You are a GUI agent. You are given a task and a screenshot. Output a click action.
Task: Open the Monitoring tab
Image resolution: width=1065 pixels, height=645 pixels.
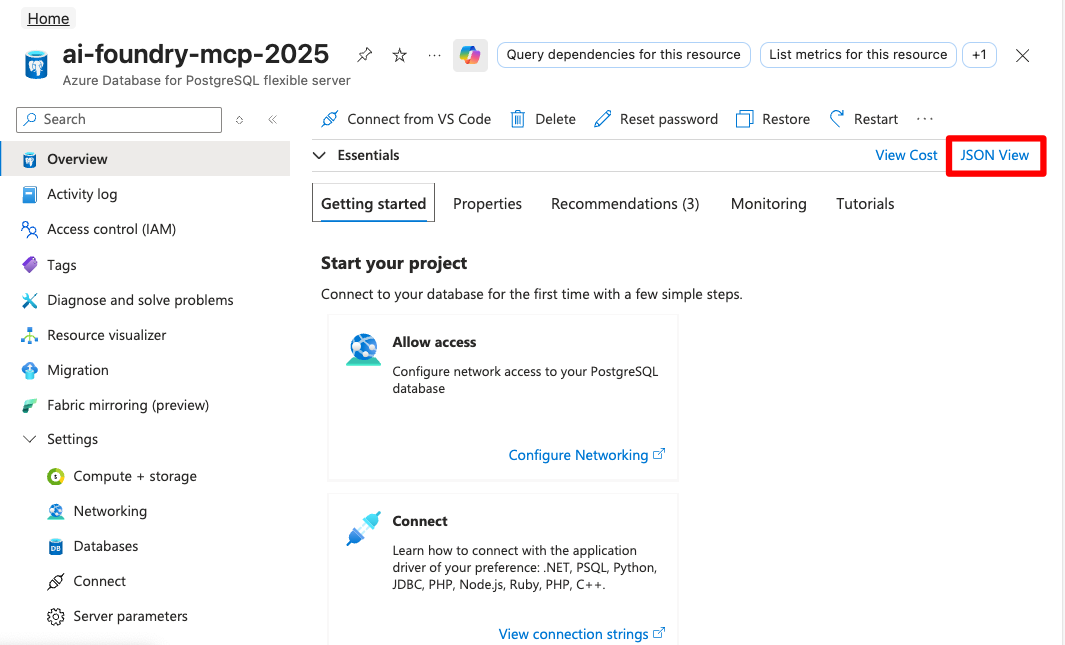[768, 203]
